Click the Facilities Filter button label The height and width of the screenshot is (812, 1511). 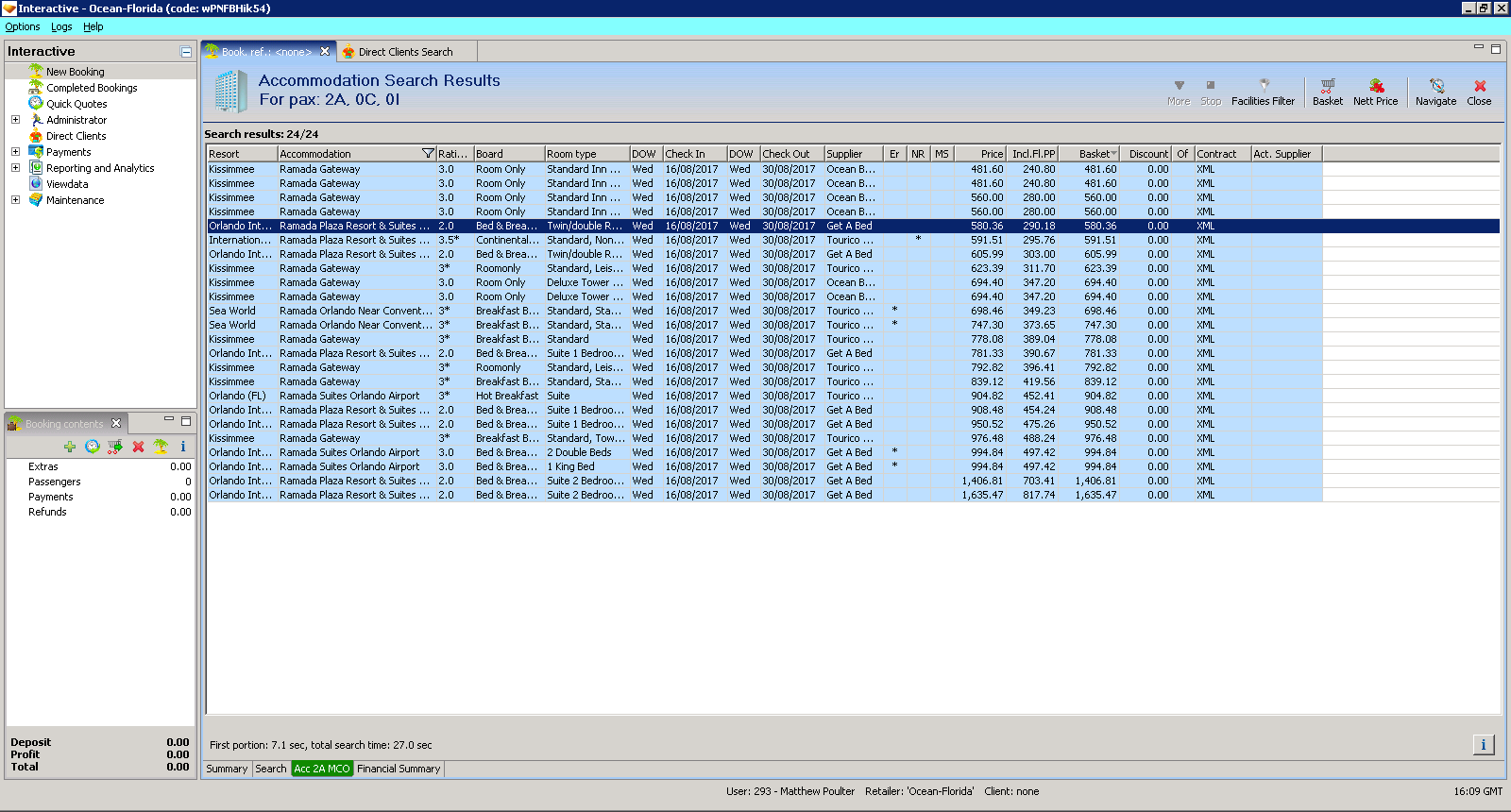point(1264,101)
